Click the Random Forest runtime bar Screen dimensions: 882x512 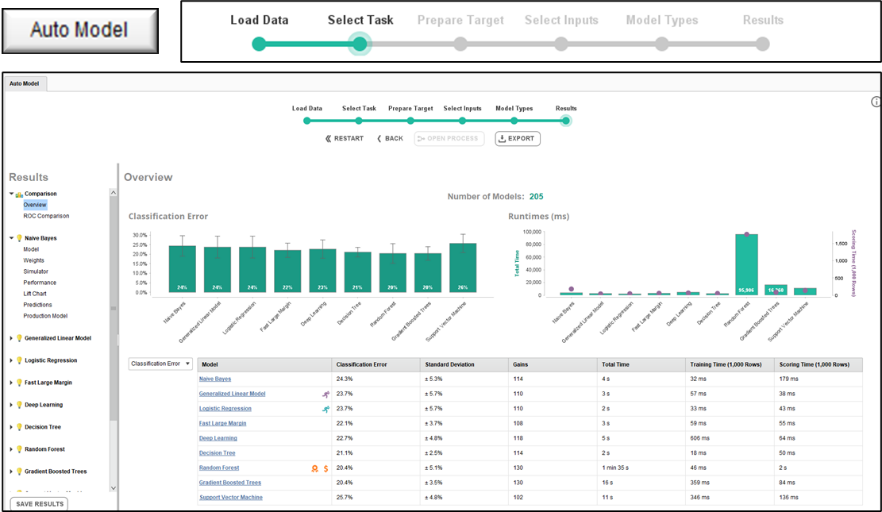746,264
